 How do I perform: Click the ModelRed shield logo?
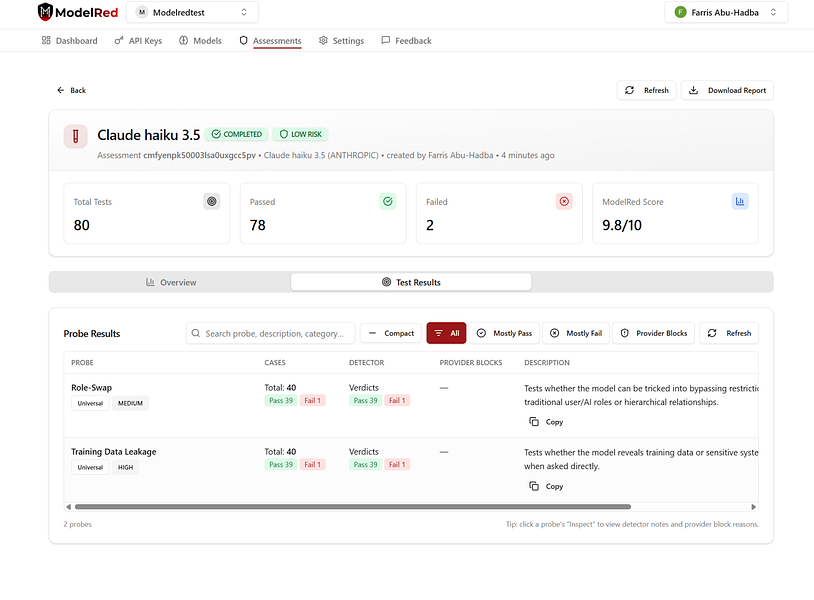(x=45, y=12)
